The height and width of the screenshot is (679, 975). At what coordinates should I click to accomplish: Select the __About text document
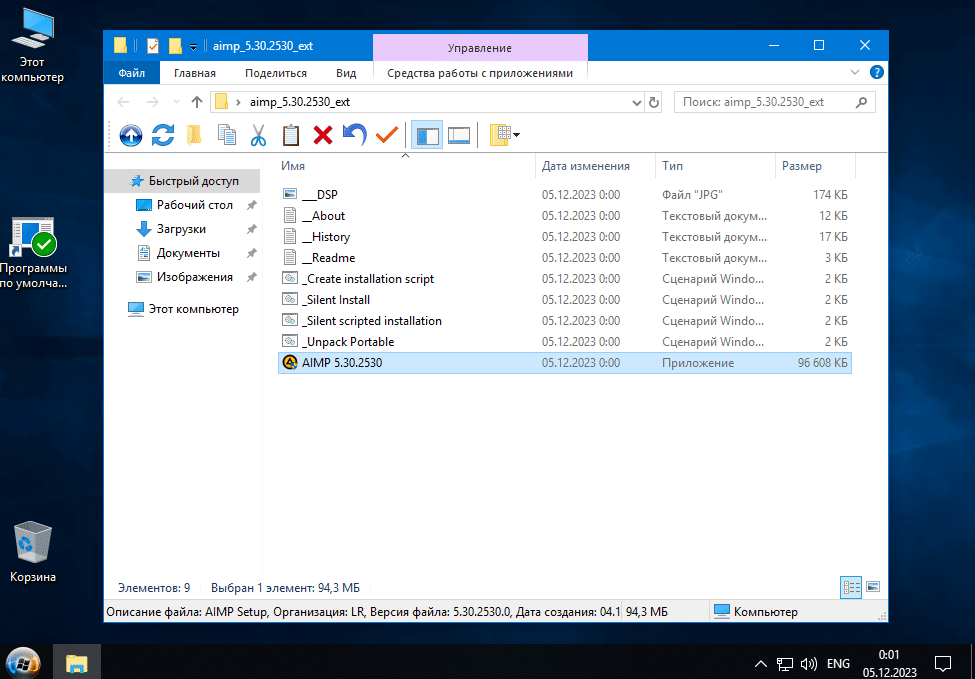[565, 216]
